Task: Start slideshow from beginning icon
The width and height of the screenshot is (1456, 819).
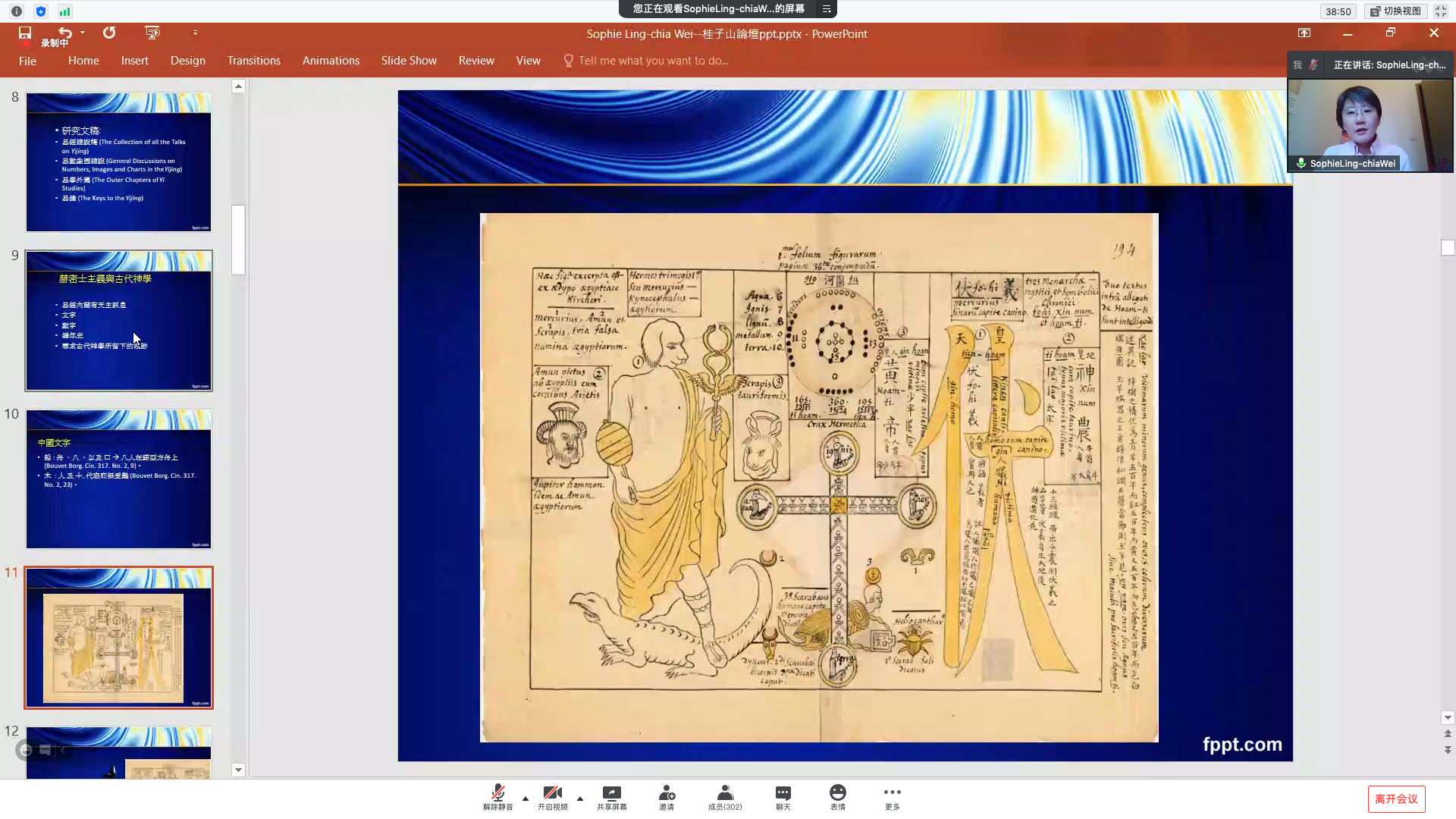Action: (x=152, y=33)
